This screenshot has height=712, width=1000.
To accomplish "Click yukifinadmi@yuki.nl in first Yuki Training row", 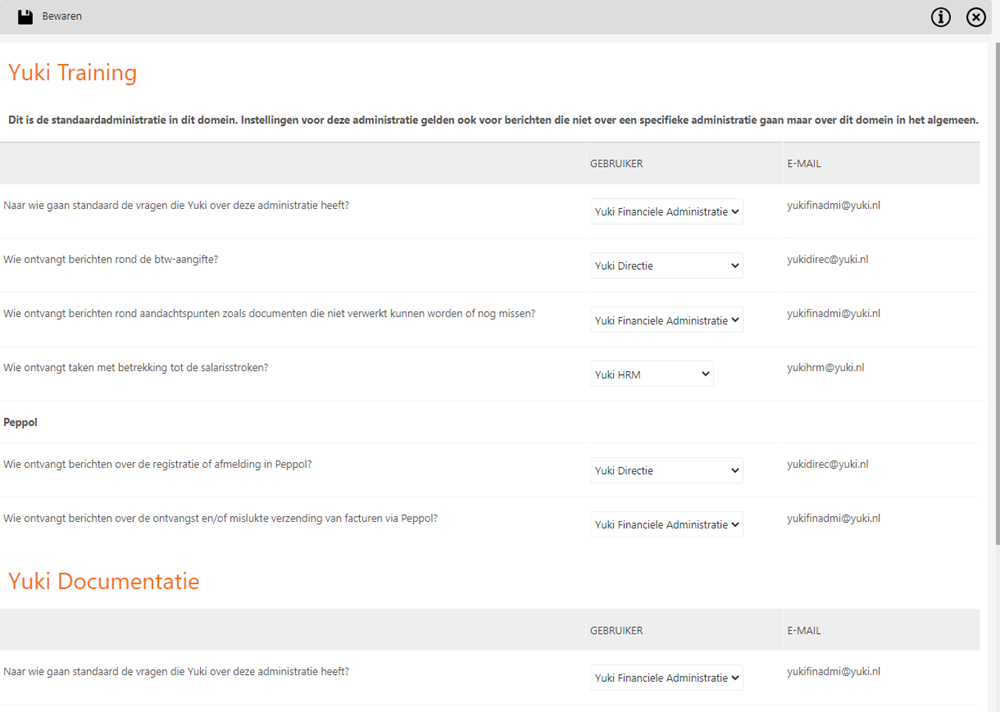I will [834, 205].
